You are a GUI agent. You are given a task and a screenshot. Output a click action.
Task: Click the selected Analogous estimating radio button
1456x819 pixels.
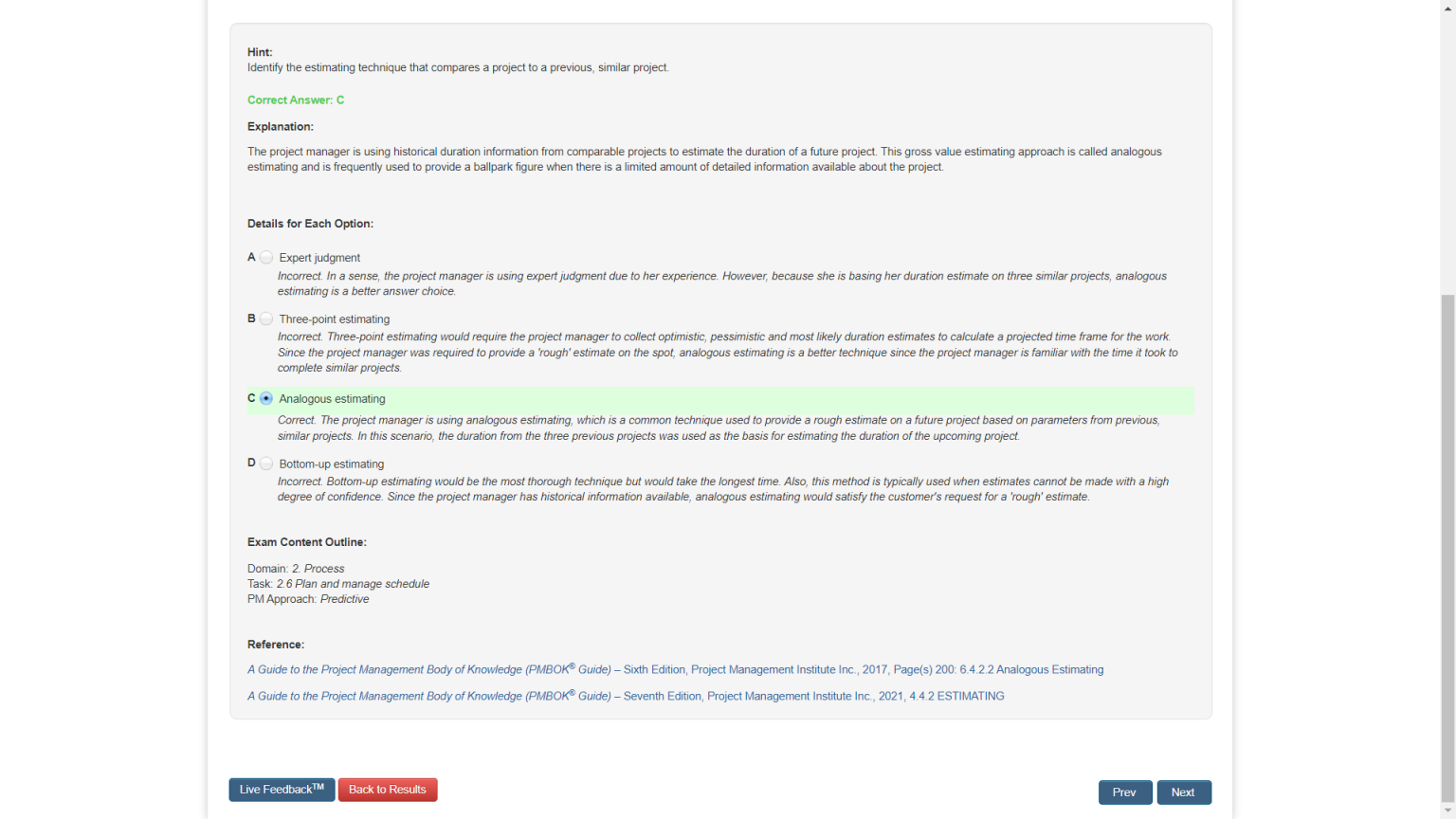[266, 399]
